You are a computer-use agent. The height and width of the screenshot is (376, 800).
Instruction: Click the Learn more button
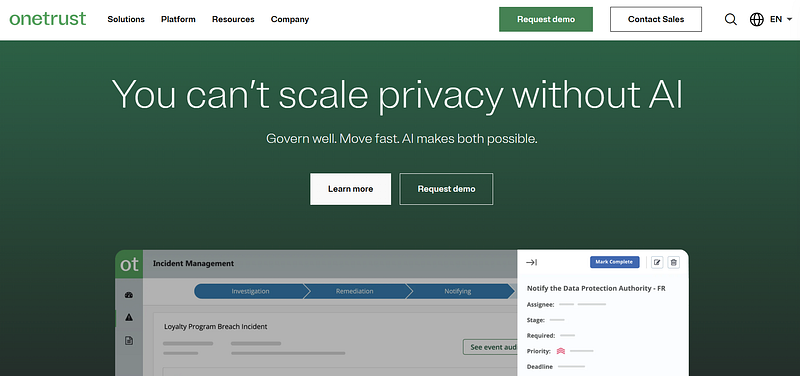(351, 189)
